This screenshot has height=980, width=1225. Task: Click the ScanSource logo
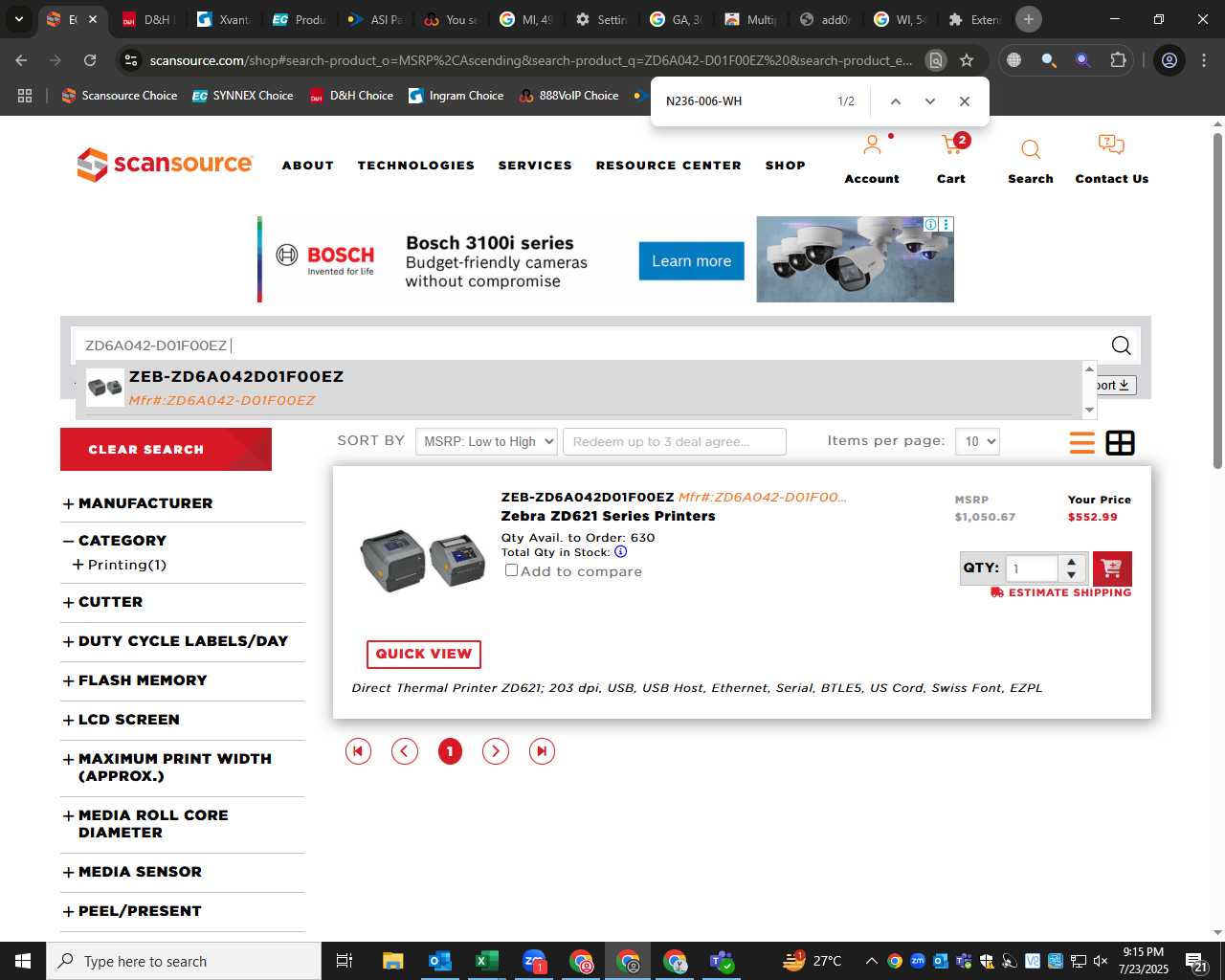click(165, 165)
